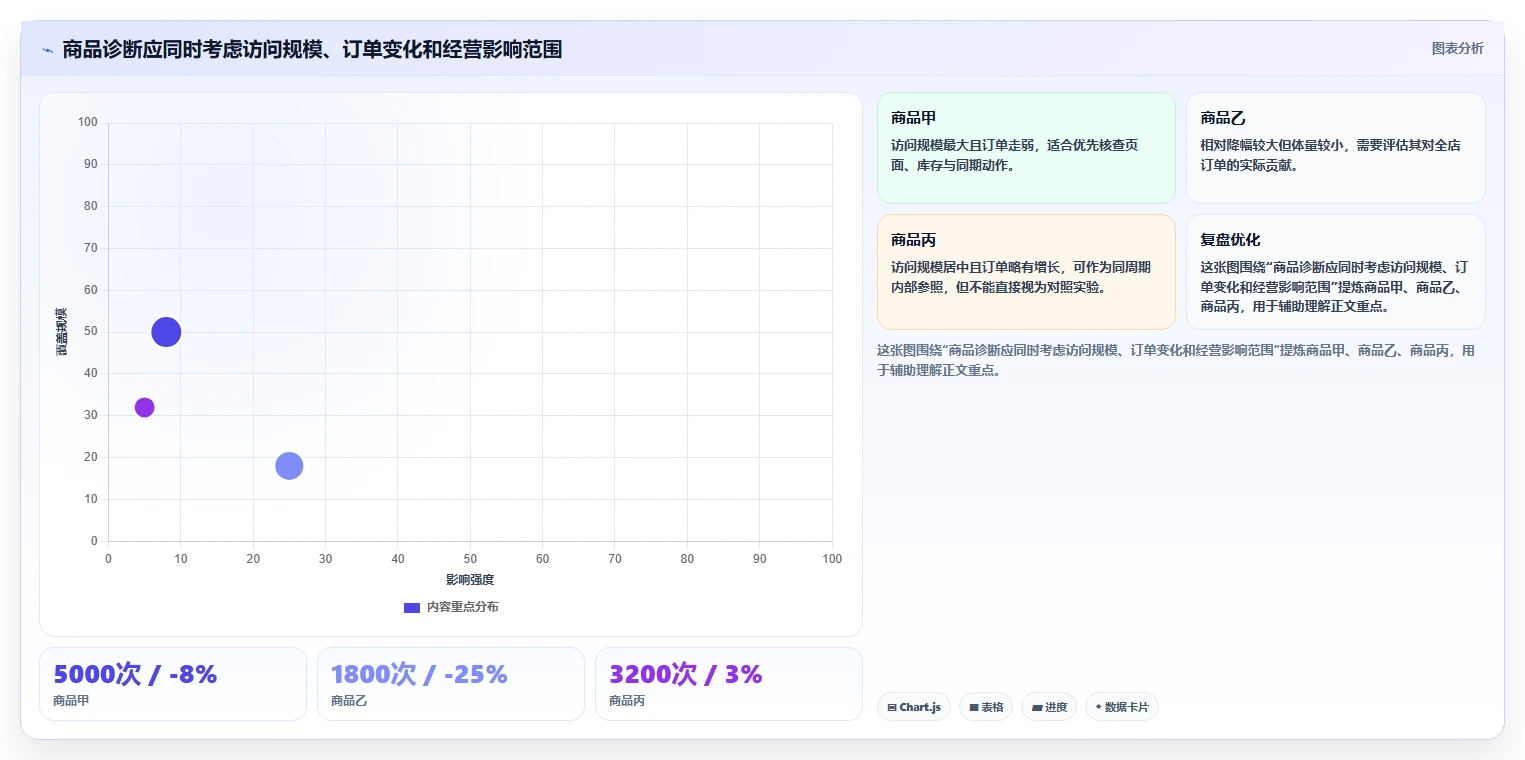
Task: Click the 影响强度 x-axis title
Action: coord(470,580)
